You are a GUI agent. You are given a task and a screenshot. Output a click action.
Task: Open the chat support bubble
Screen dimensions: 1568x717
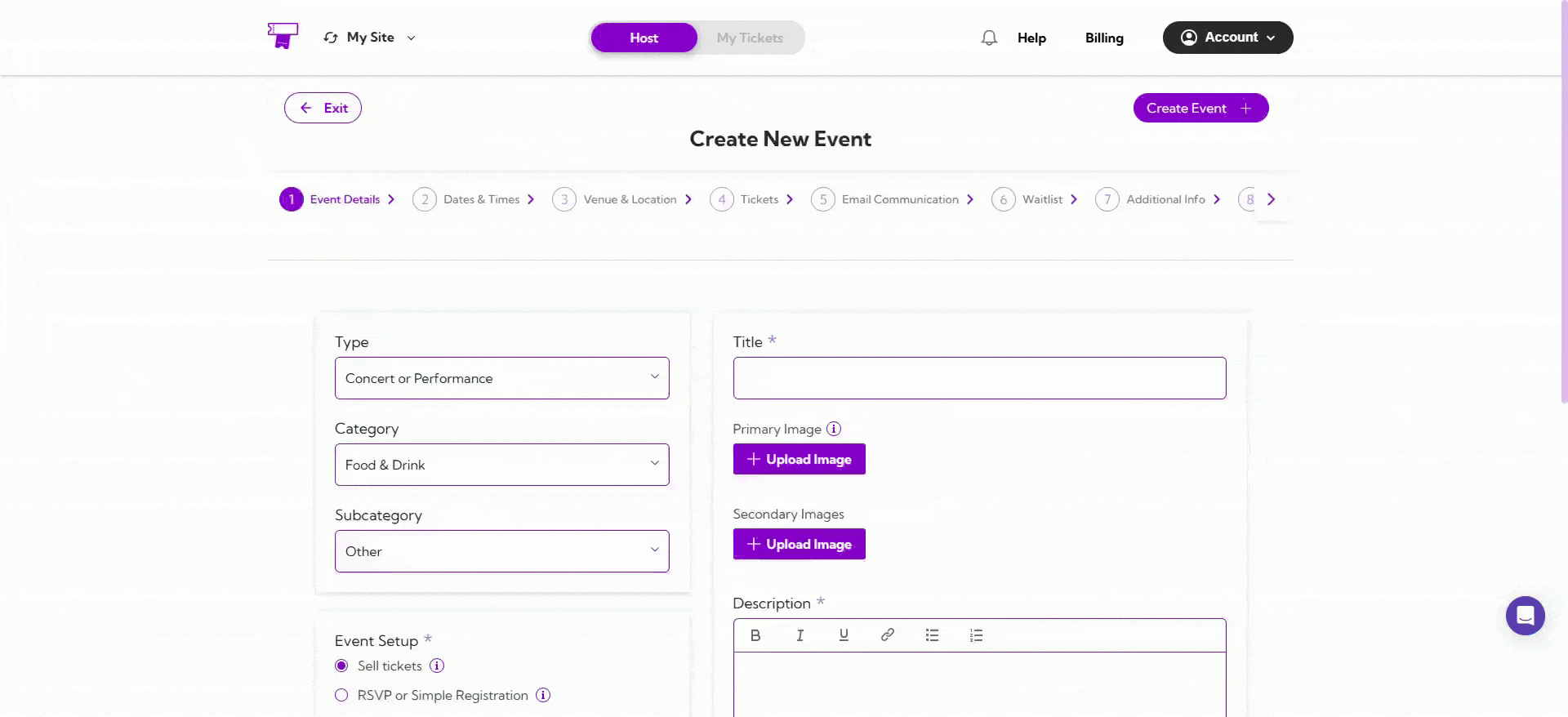[x=1525, y=616]
